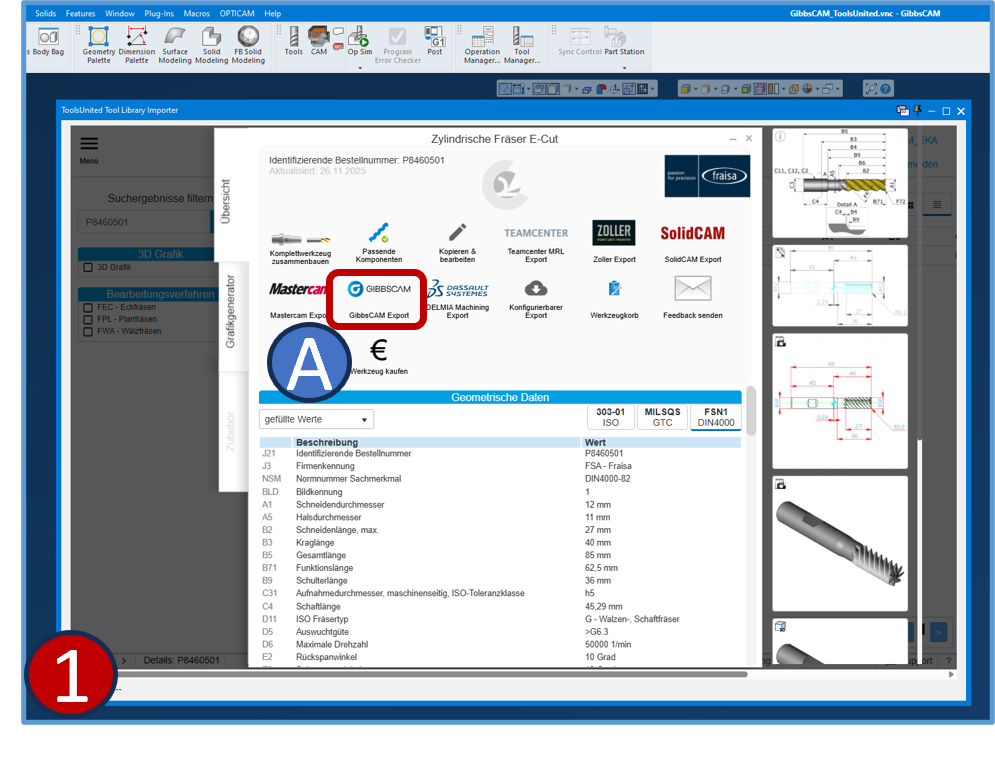Expand the gefüllte Werte dropdown

point(316,419)
